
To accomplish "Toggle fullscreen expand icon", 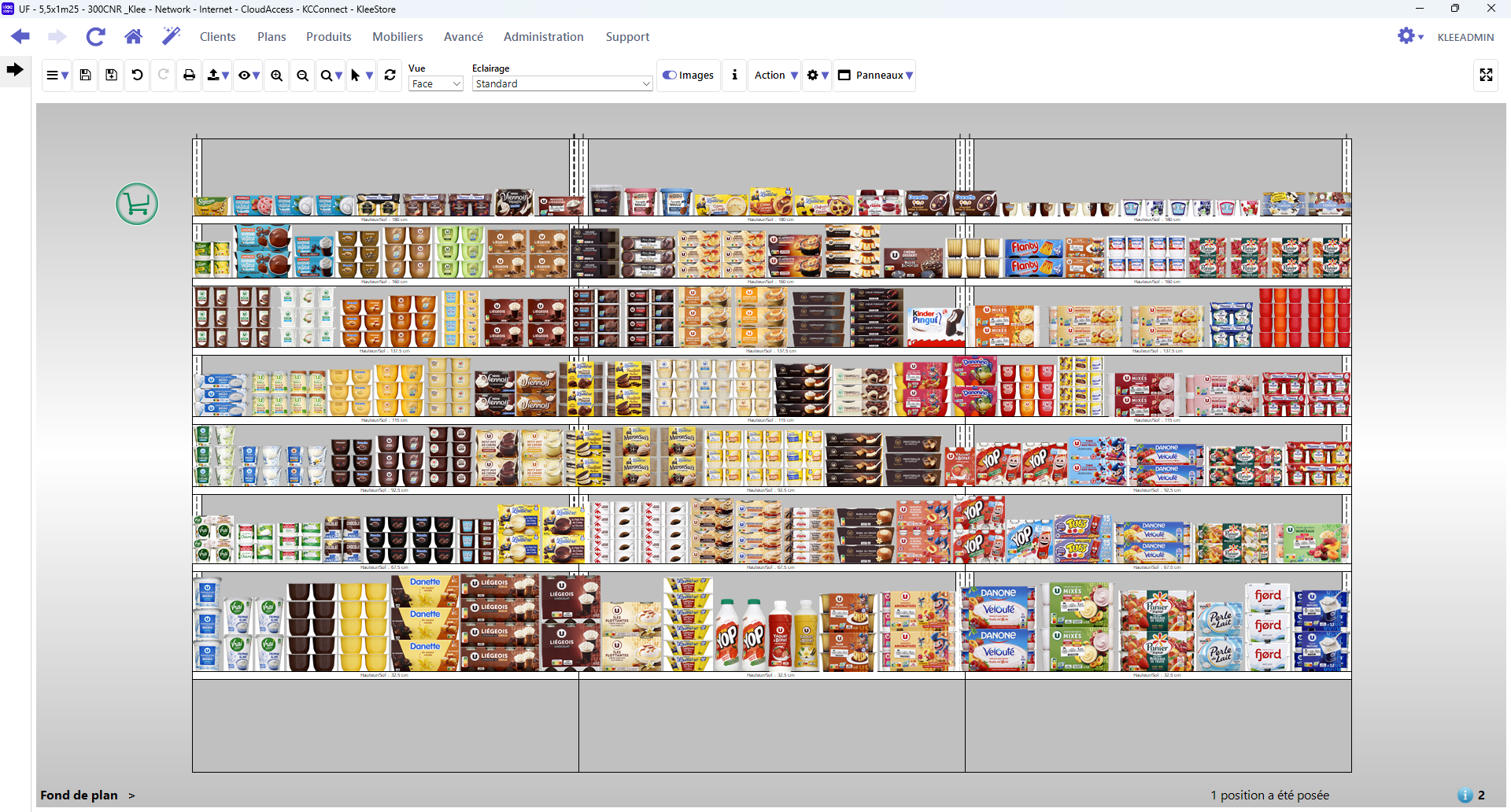I will [x=1485, y=76].
